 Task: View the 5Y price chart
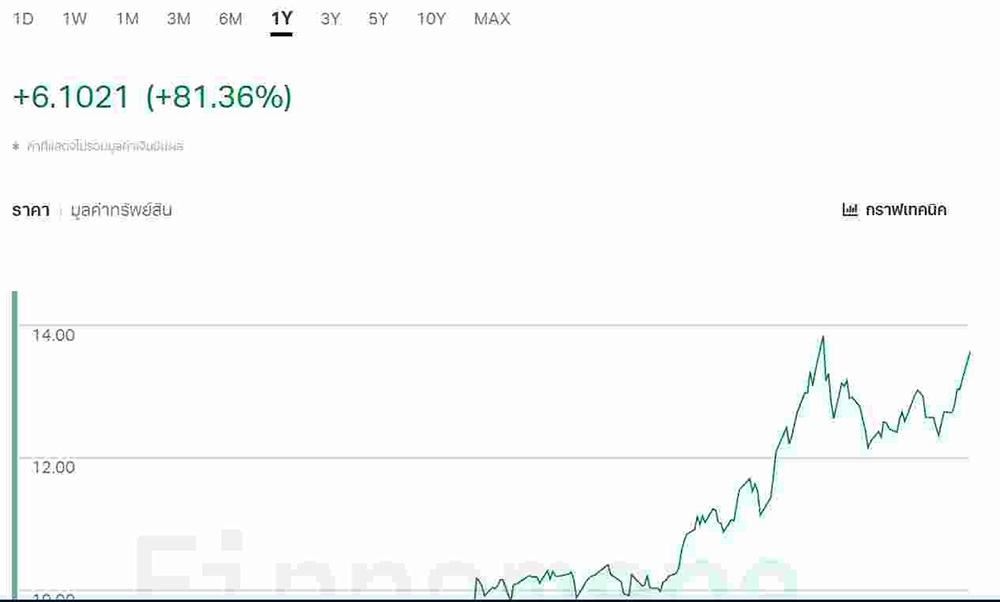pyautogui.click(x=378, y=19)
